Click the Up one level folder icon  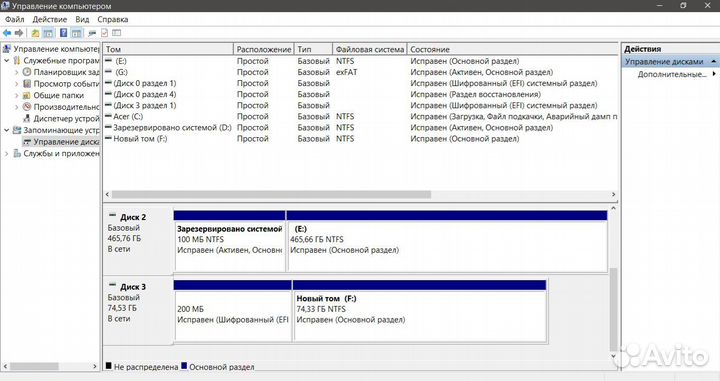[x=35, y=33]
